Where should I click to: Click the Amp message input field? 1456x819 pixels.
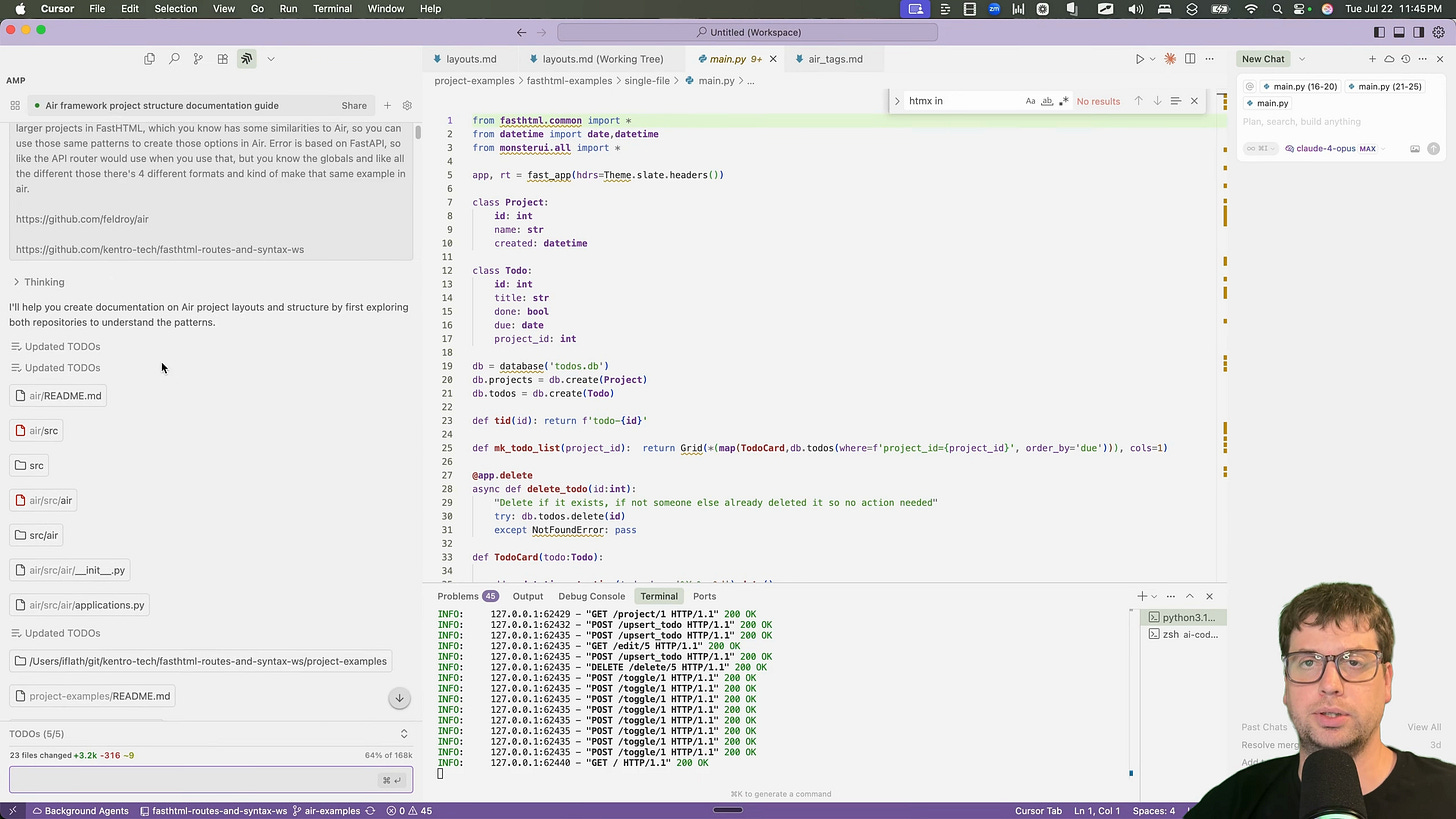[x=190, y=780]
